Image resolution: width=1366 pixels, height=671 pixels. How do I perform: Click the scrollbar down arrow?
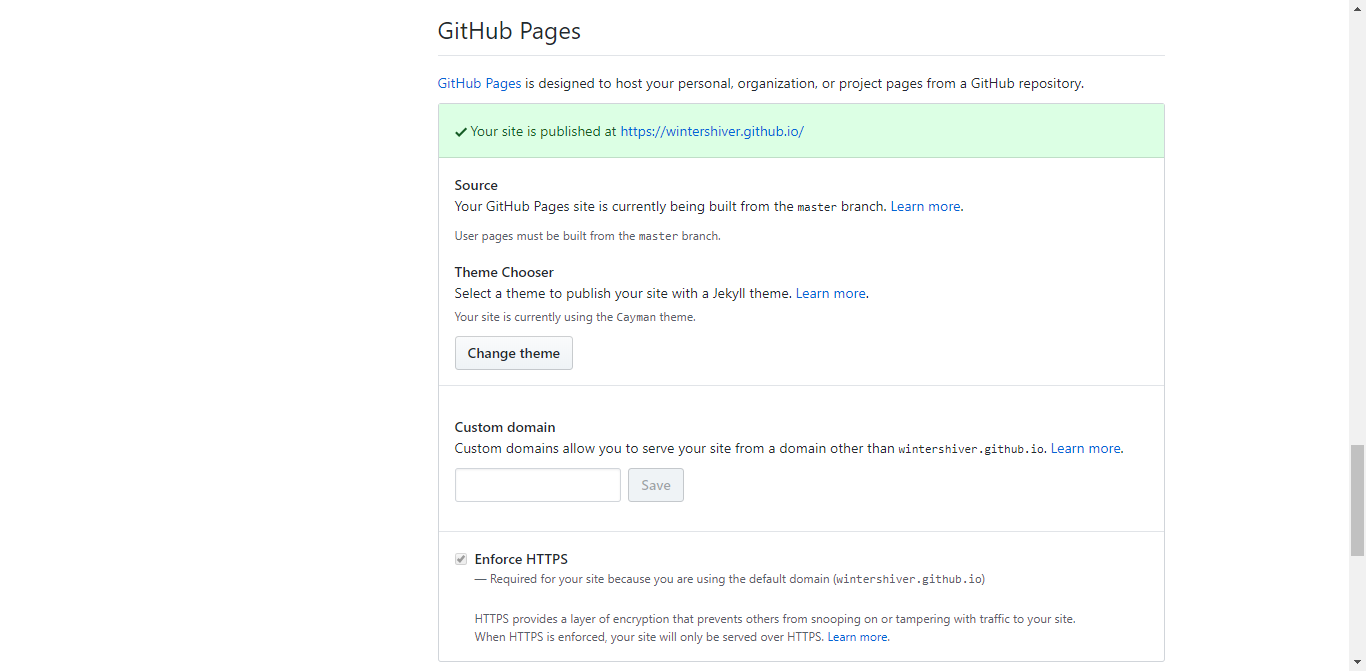click(x=1357, y=663)
